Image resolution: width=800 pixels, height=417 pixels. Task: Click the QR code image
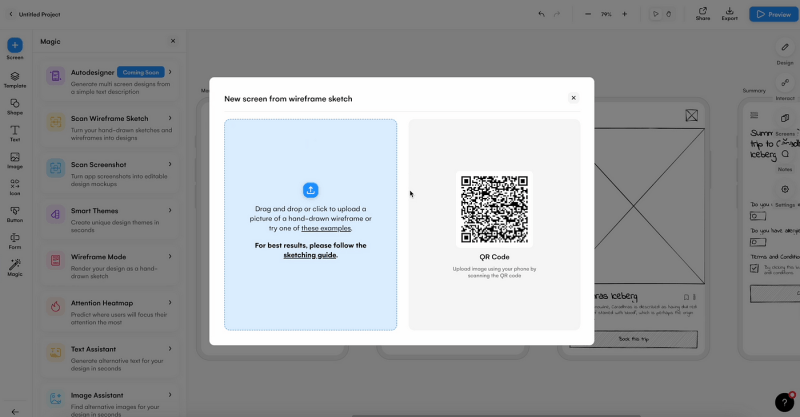494,209
